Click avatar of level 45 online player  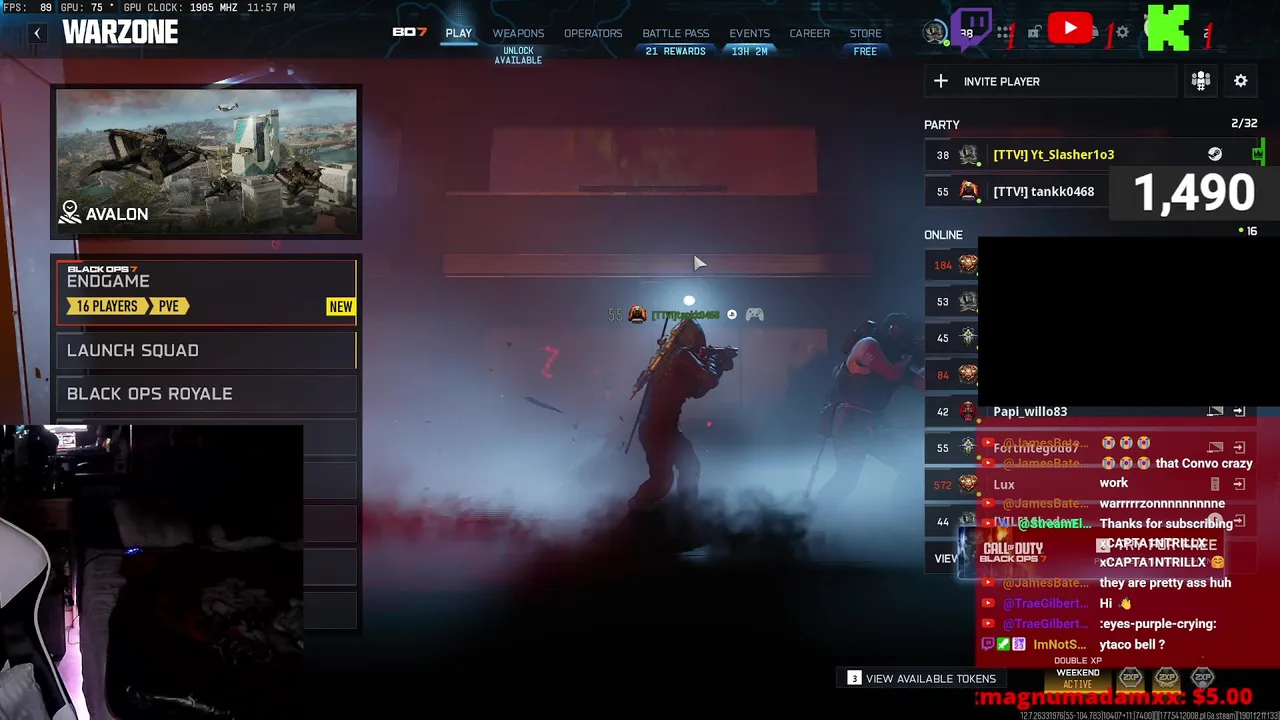pos(968,337)
